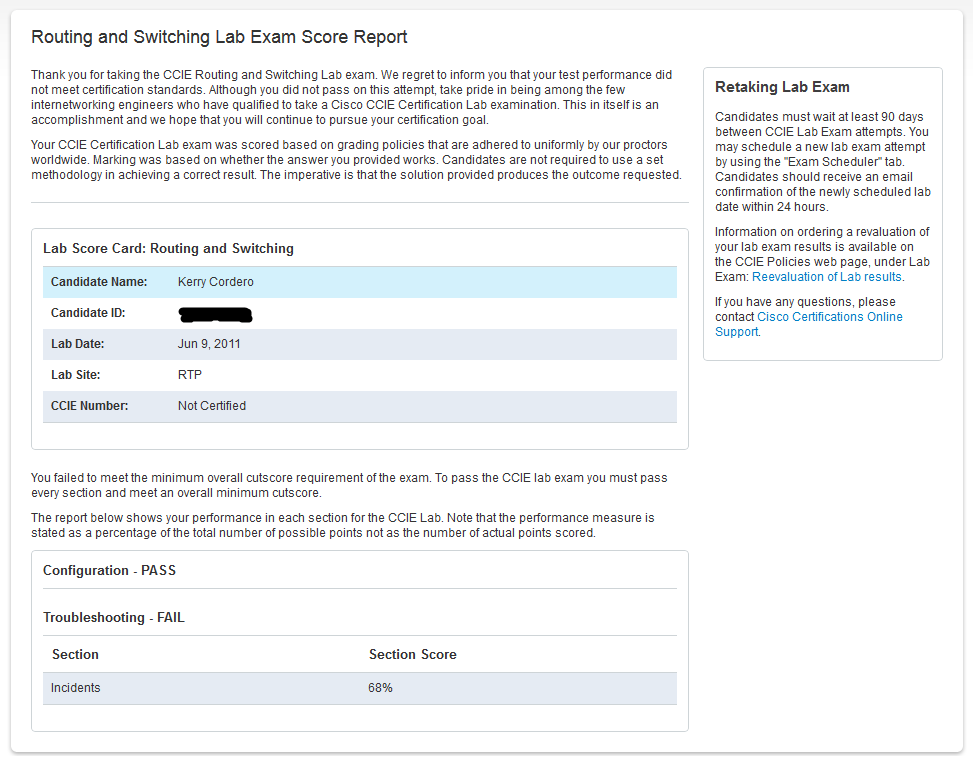Click the 68% section score value

[x=380, y=688]
